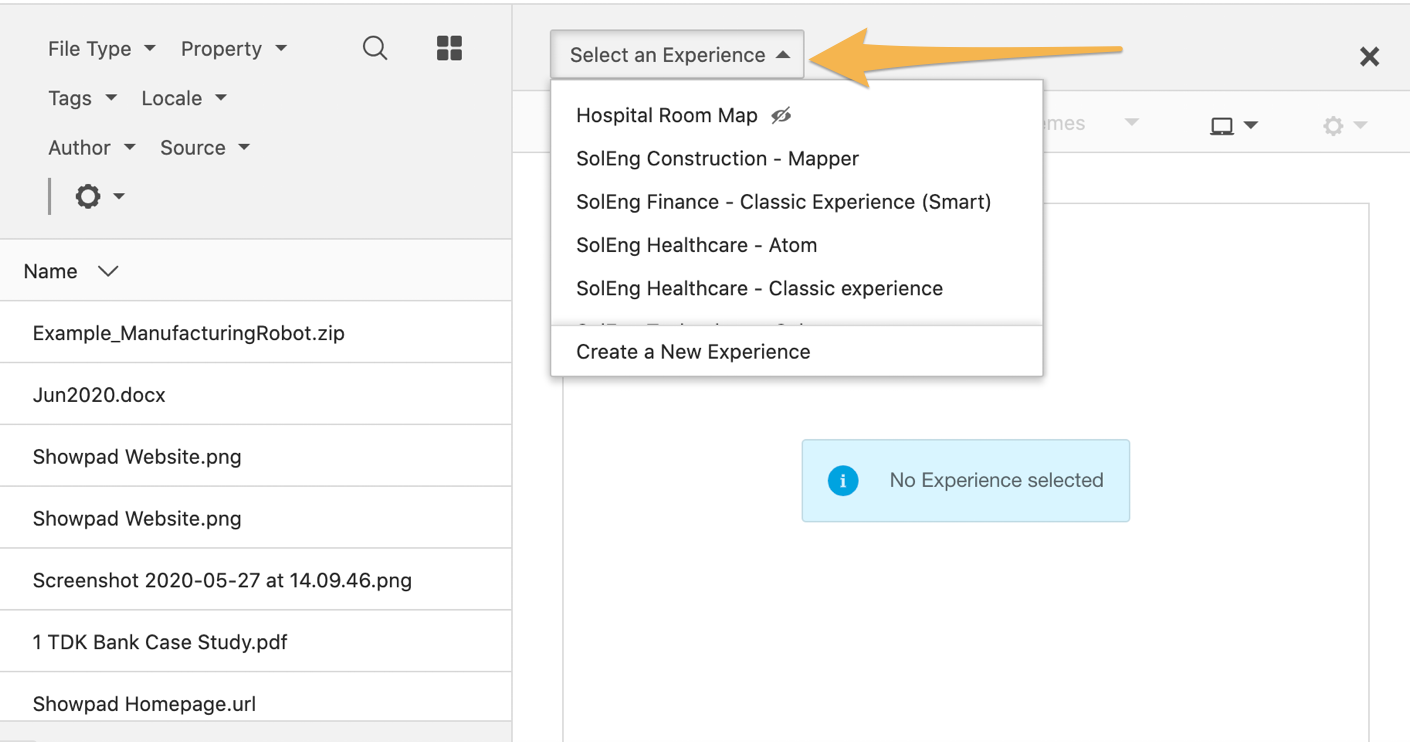This screenshot has width=1410, height=742.
Task: Open the Source filter dropdown
Action: point(205,147)
